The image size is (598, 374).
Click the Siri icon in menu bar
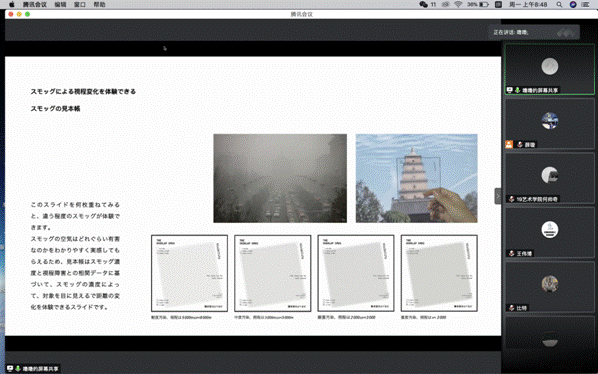(x=573, y=5)
